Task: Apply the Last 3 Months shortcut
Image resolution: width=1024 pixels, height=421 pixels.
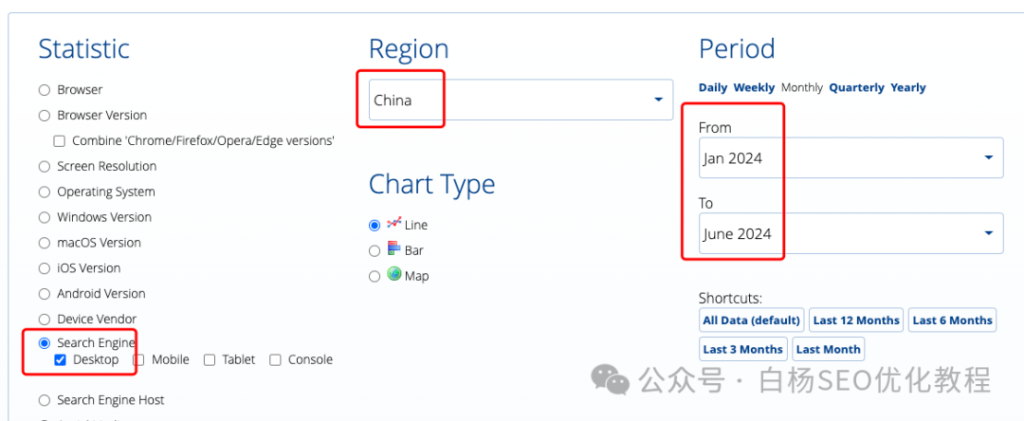Action: pos(743,349)
